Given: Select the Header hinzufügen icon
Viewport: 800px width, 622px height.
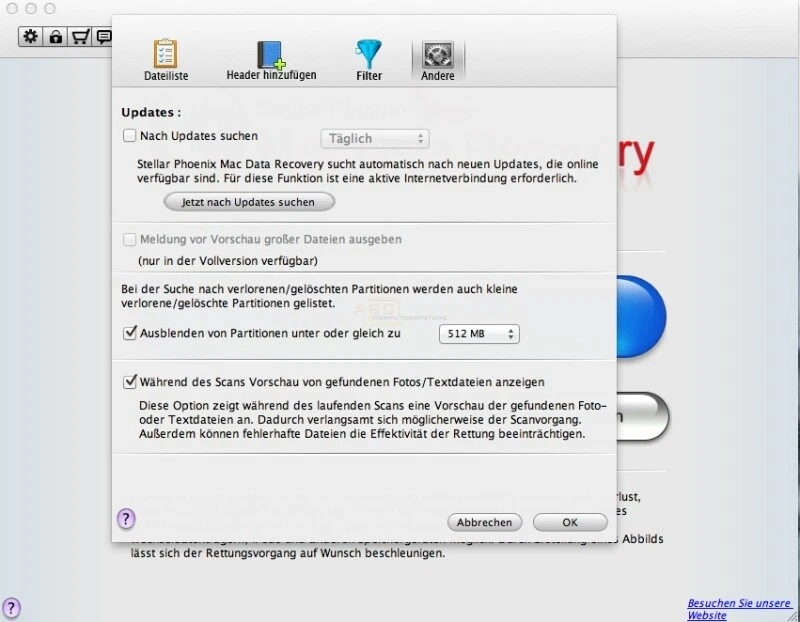Looking at the screenshot, I should pyautogui.click(x=268, y=57).
